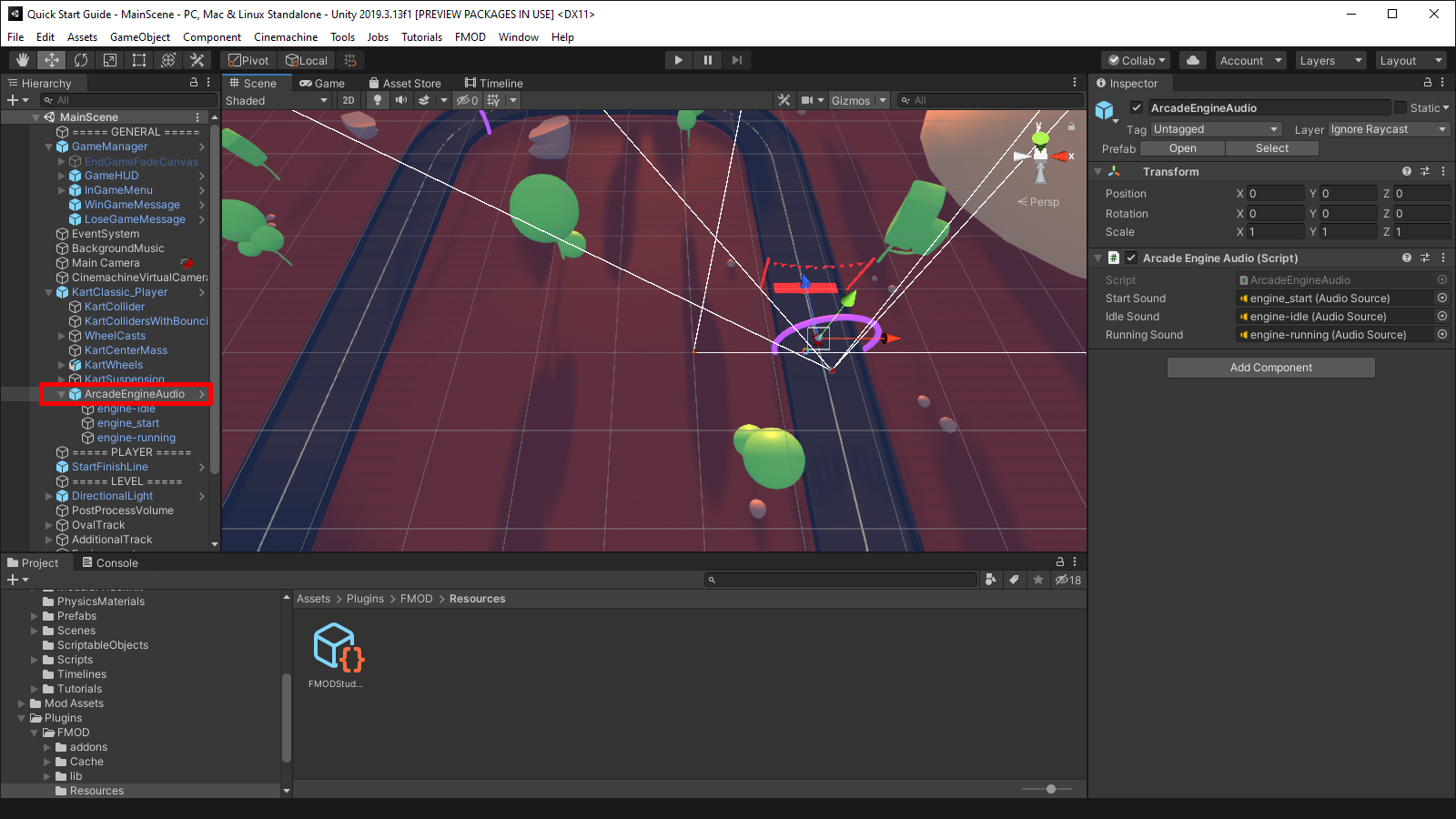1456x819 pixels.
Task: Open Account dropdown
Action: [1251, 60]
